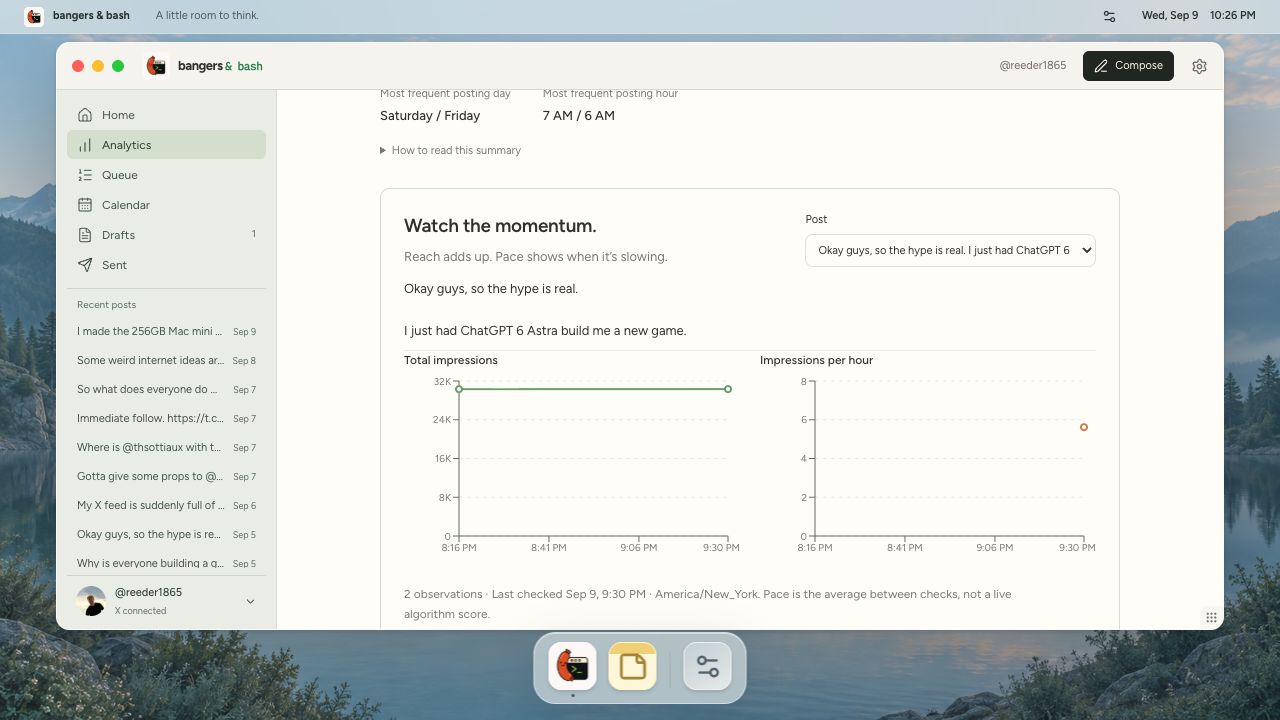Click the bangers & bash menu bar title
This screenshot has height=720, width=1280.
coord(91,16)
